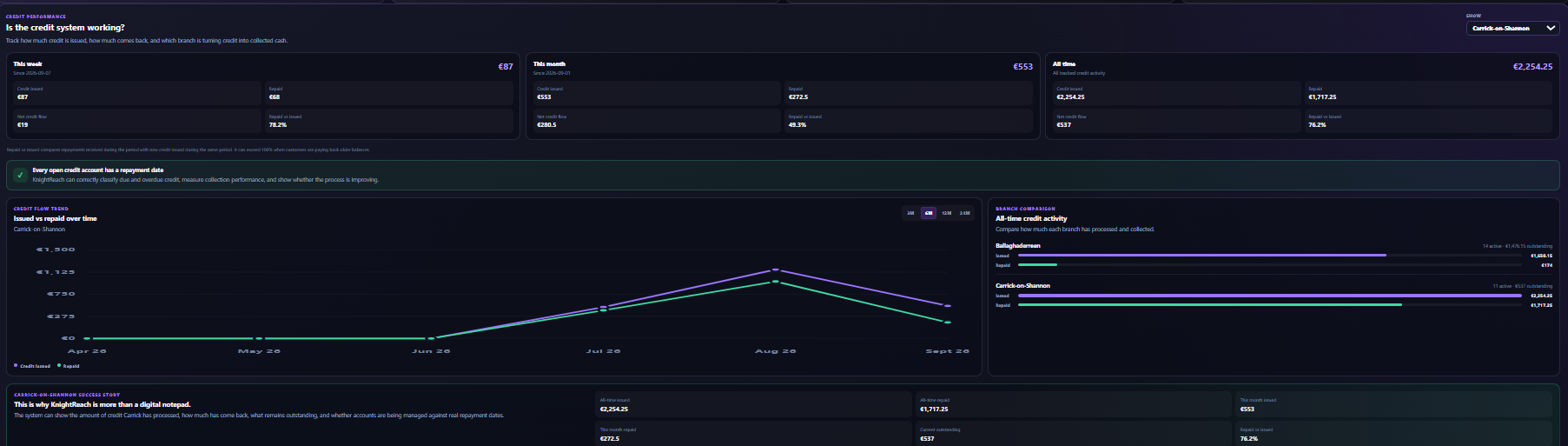This screenshot has height=446, width=1568.
Task: Click Carrick '11 active · €537 outstanding' text
Action: point(1522,286)
